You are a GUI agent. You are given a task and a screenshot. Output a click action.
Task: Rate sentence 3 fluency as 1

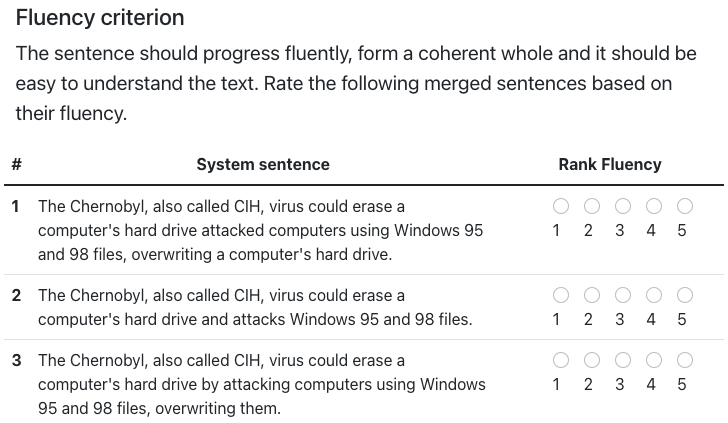click(560, 360)
